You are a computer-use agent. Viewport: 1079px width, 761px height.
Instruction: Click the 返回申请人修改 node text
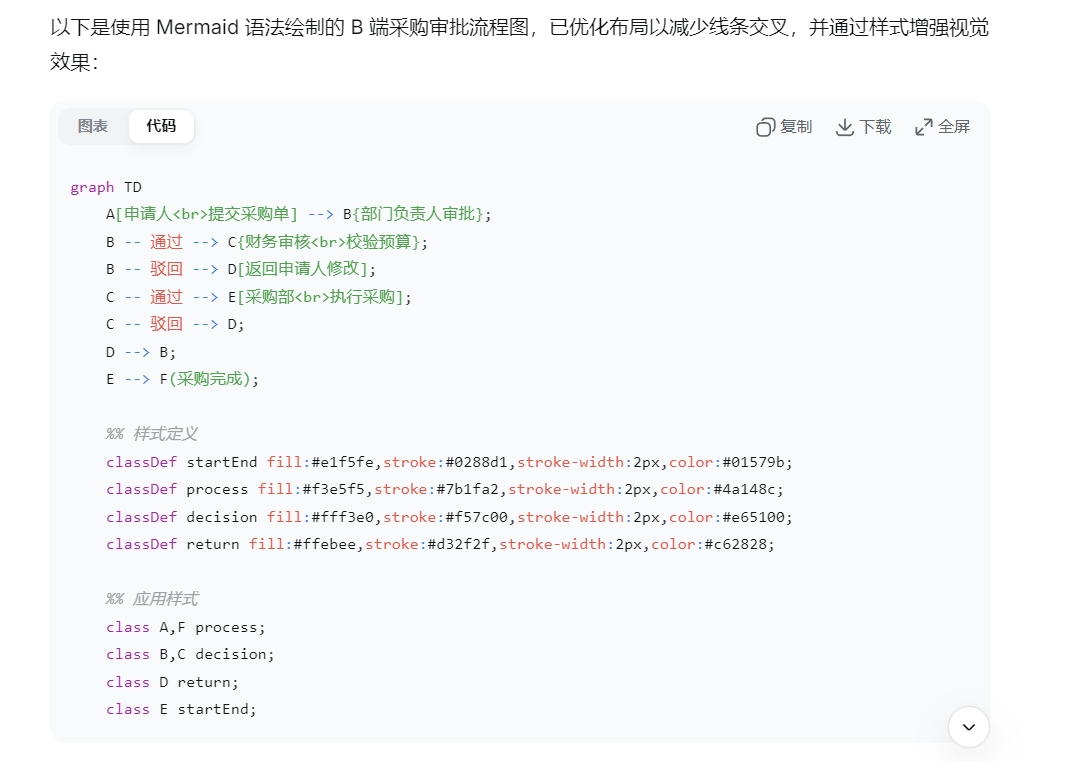point(296,269)
